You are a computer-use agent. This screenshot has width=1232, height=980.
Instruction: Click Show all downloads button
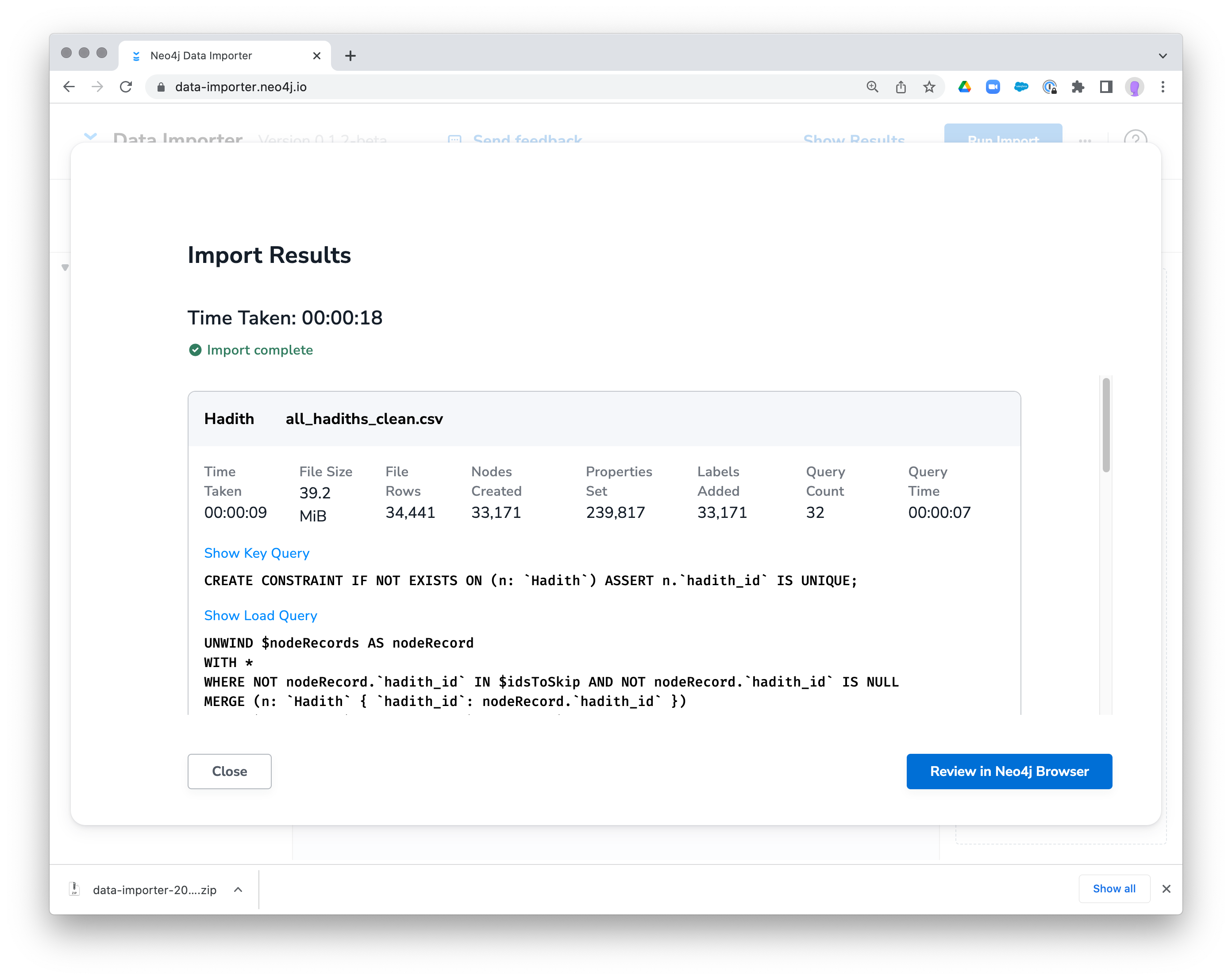coord(1114,888)
